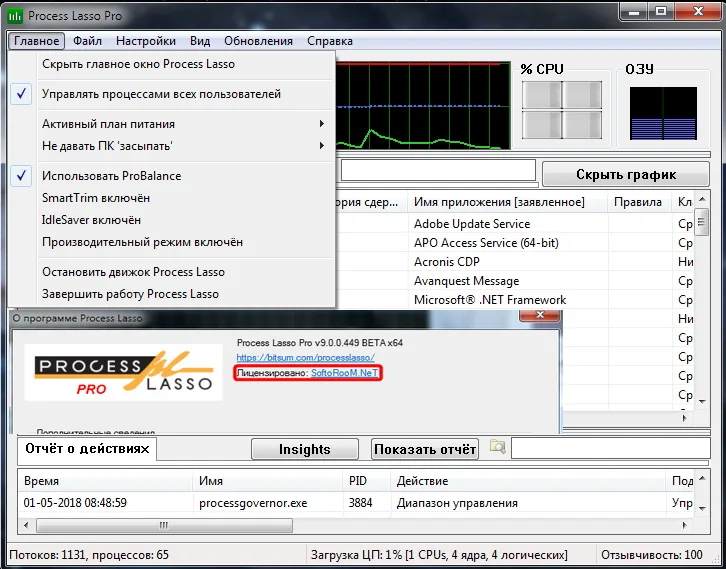Sort by Правила column header
Viewport: 726px width, 569px height.
(639, 202)
